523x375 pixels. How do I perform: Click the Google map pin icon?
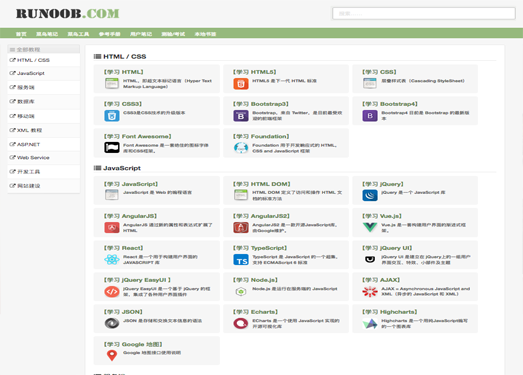click(x=112, y=355)
